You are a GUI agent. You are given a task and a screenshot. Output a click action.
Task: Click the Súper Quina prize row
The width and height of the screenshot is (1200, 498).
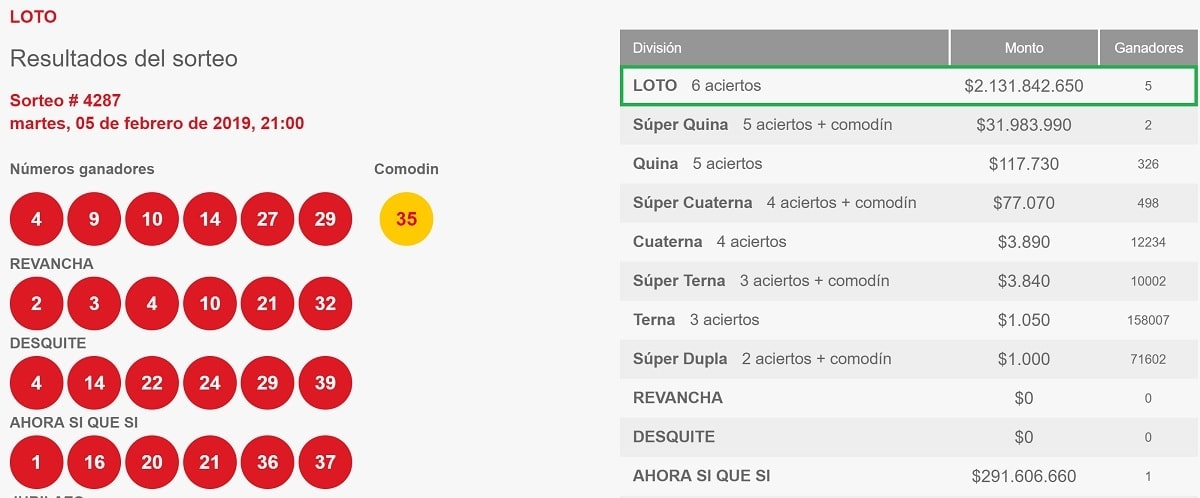coord(908,125)
